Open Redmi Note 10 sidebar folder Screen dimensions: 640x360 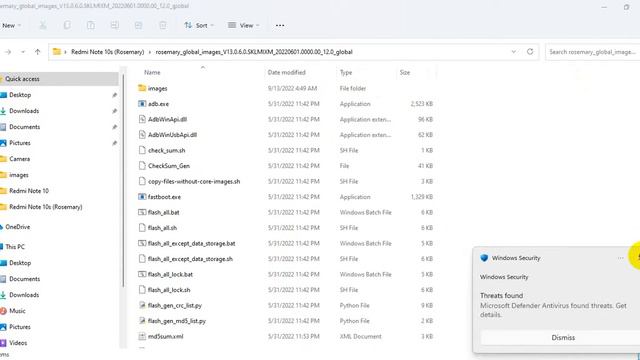[x=29, y=191]
